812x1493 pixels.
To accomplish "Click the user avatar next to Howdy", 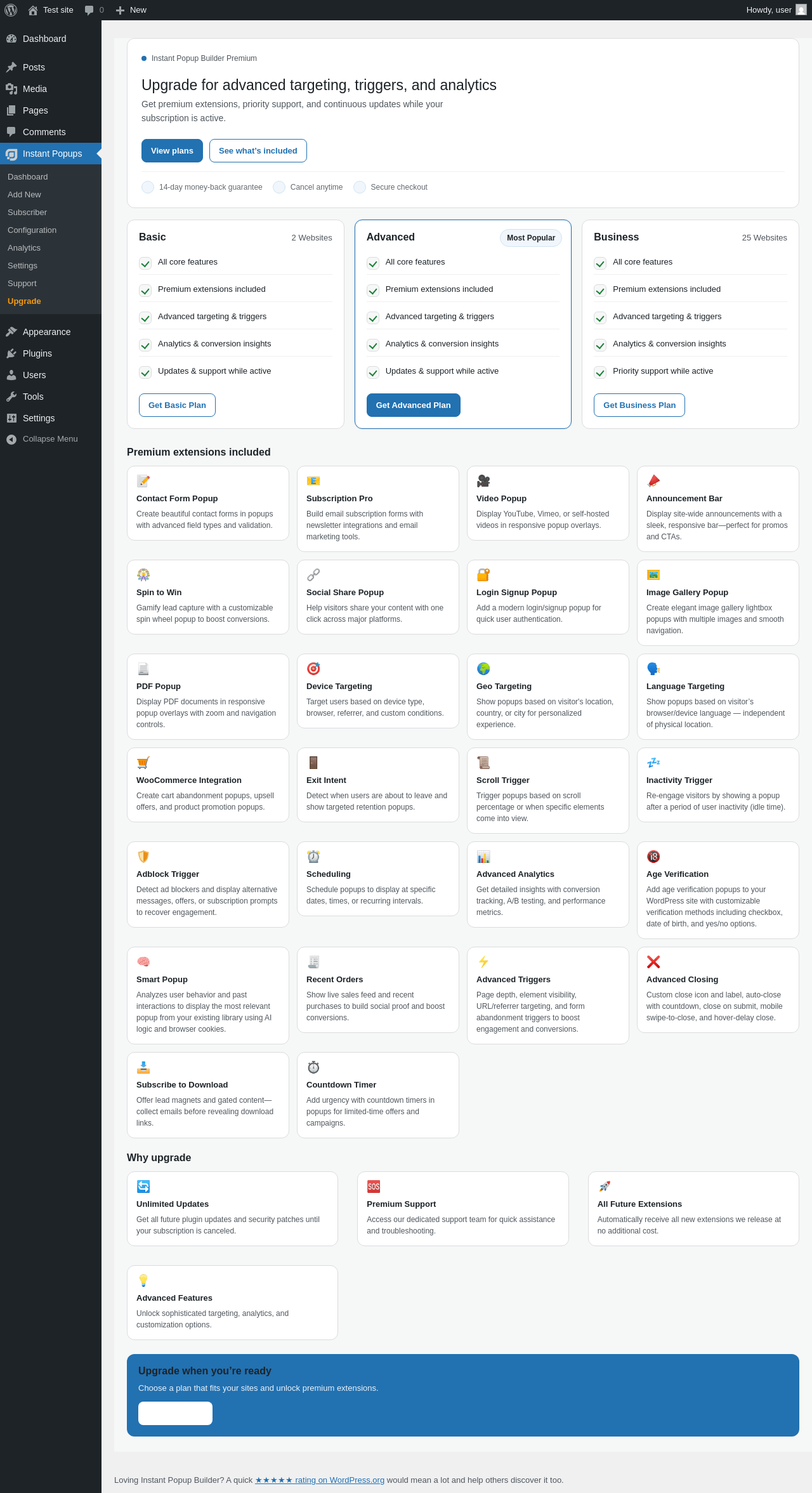I will point(801,10).
